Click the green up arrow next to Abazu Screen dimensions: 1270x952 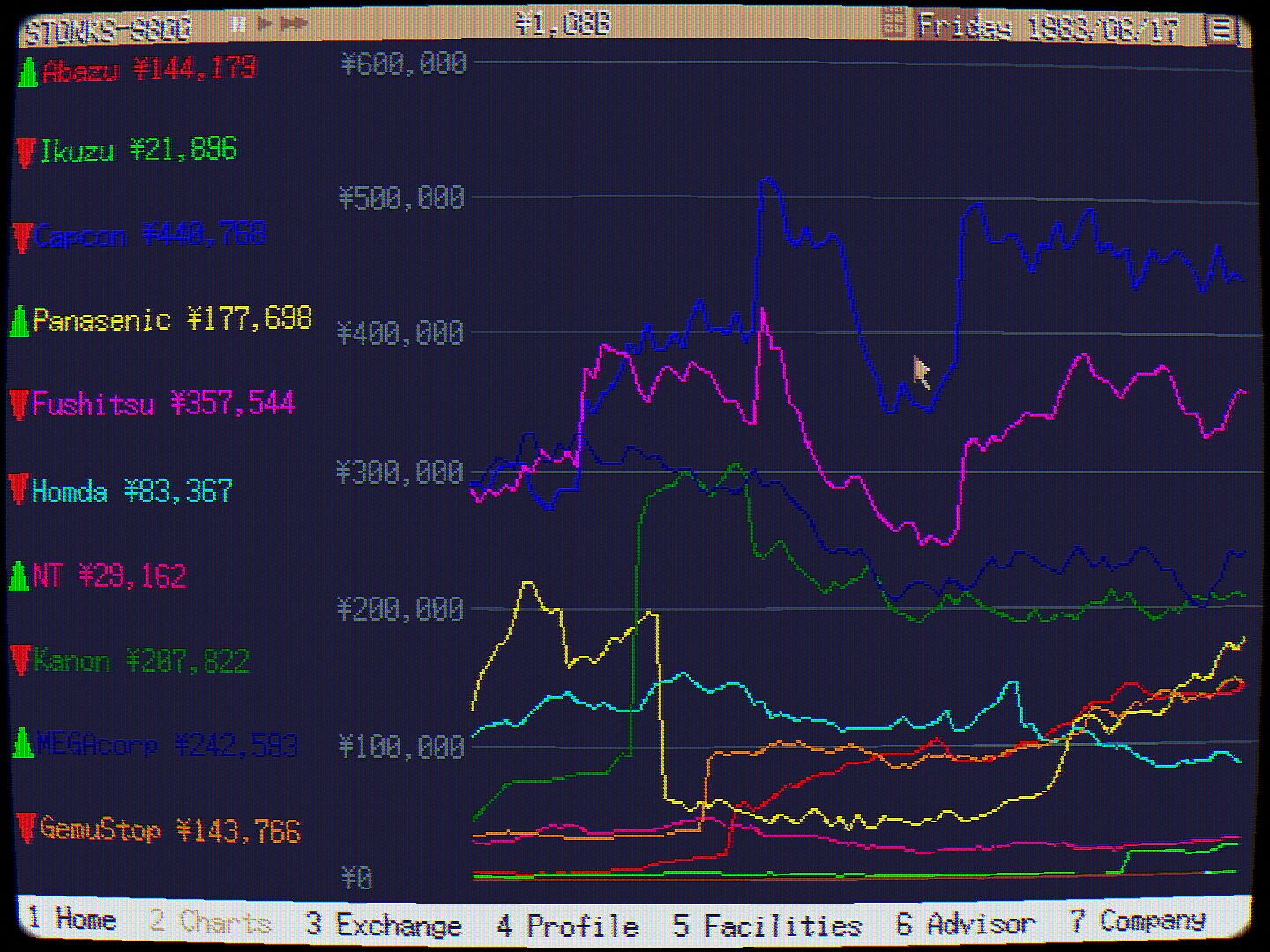click(x=28, y=71)
